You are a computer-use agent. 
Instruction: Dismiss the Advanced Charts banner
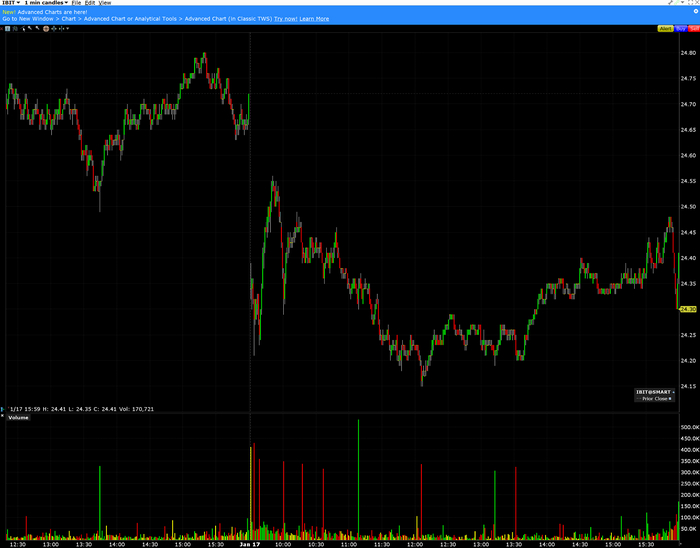[x=696, y=11]
